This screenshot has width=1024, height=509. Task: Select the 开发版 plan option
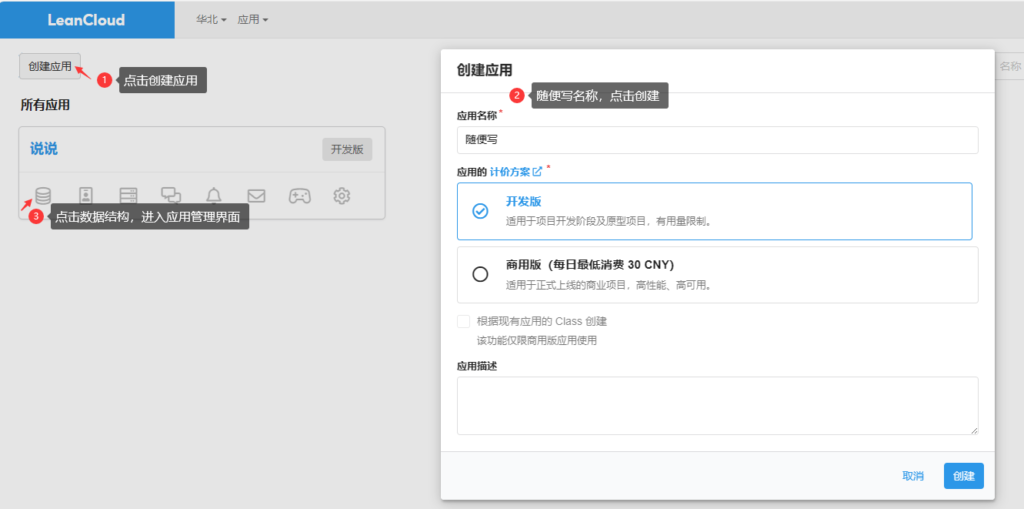[x=480, y=211]
